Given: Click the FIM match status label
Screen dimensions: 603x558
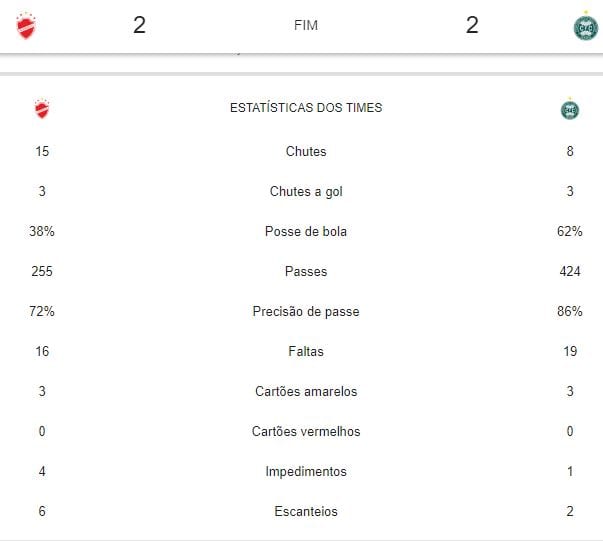Looking at the screenshot, I should pos(306,26).
